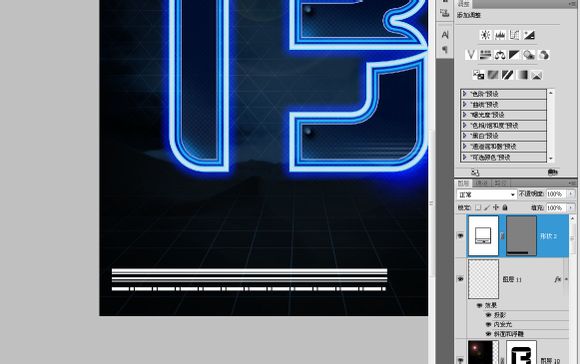Hide the 形状 2 layer
The width and height of the screenshot is (580, 364).
[x=461, y=236]
